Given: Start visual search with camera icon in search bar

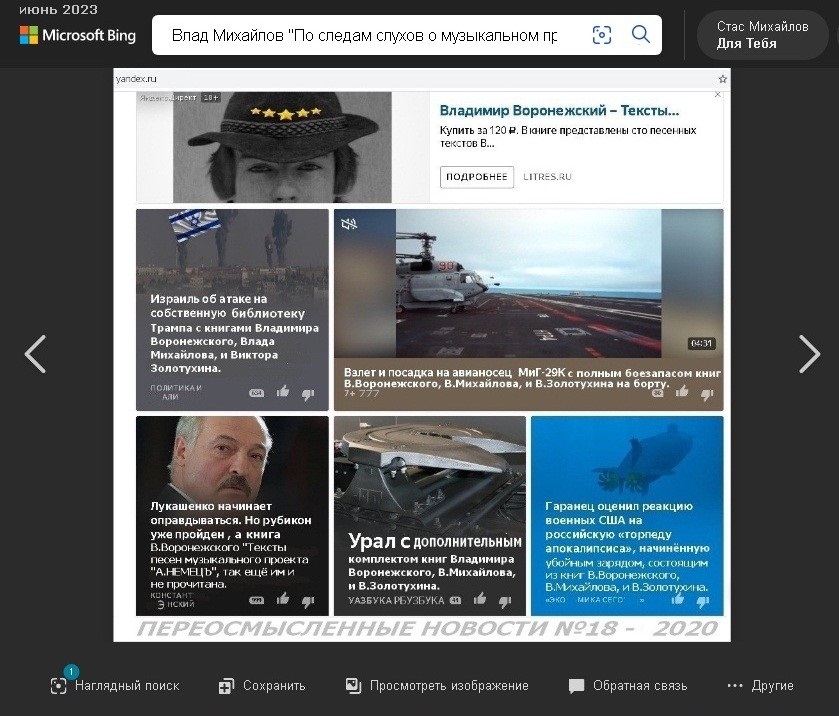Looking at the screenshot, I should (602, 35).
